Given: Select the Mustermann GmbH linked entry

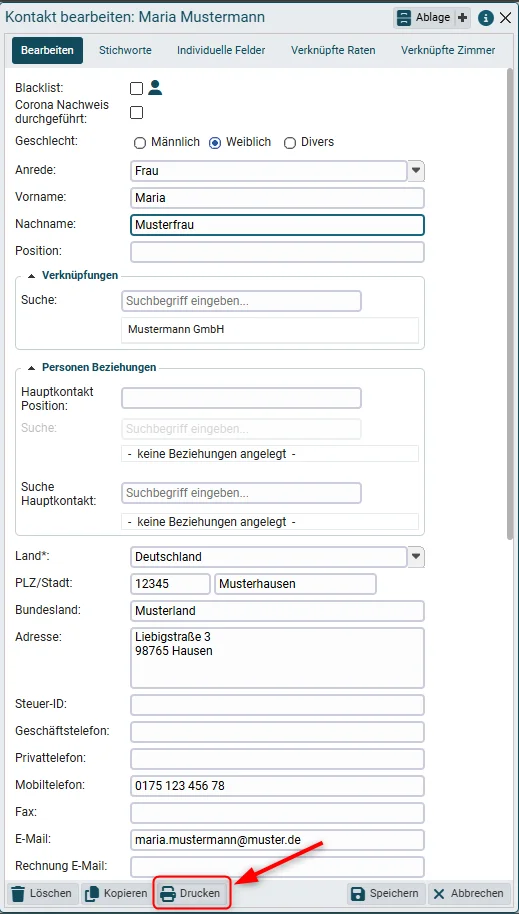Looking at the screenshot, I should 270,329.
